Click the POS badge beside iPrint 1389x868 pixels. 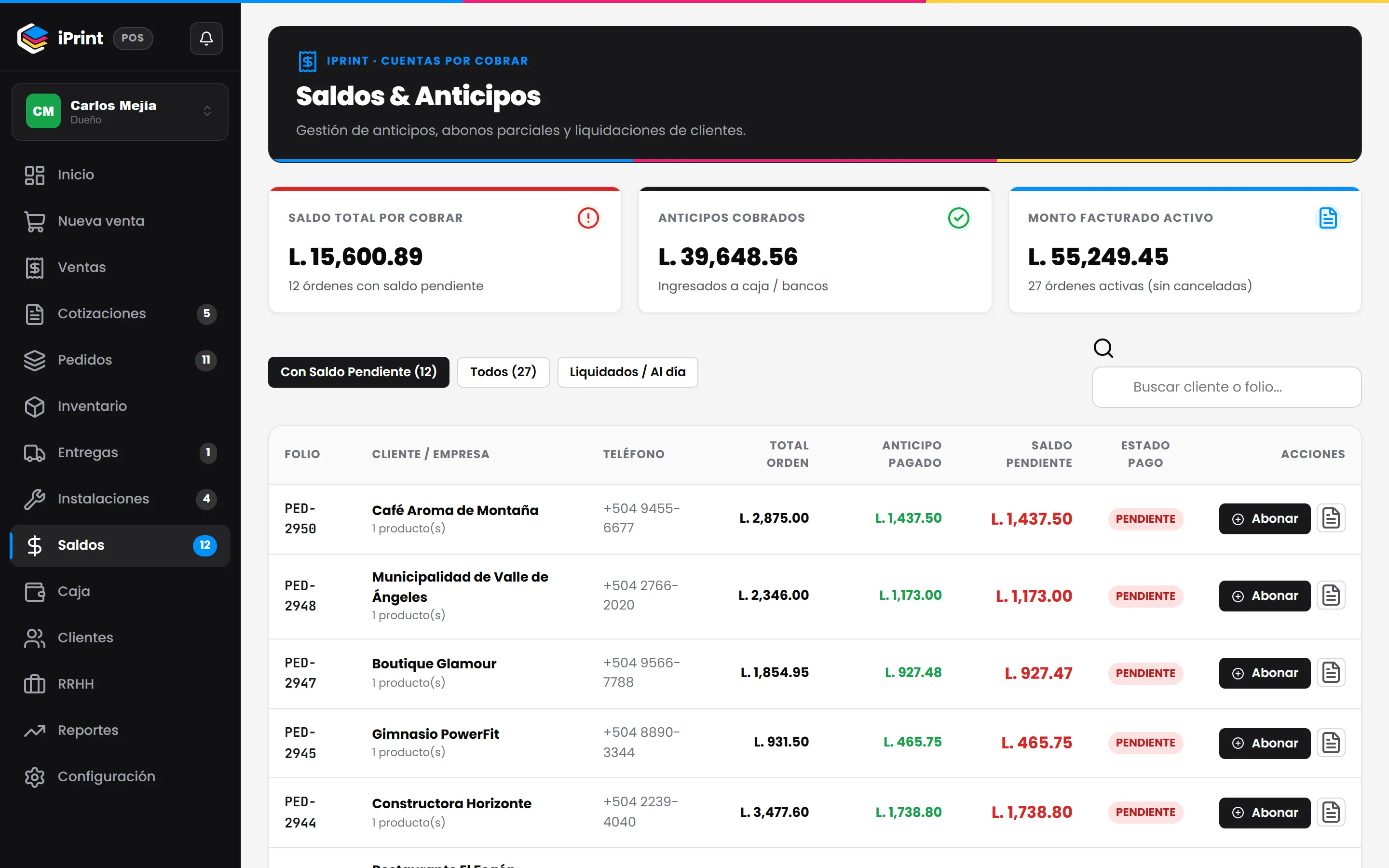click(x=133, y=39)
